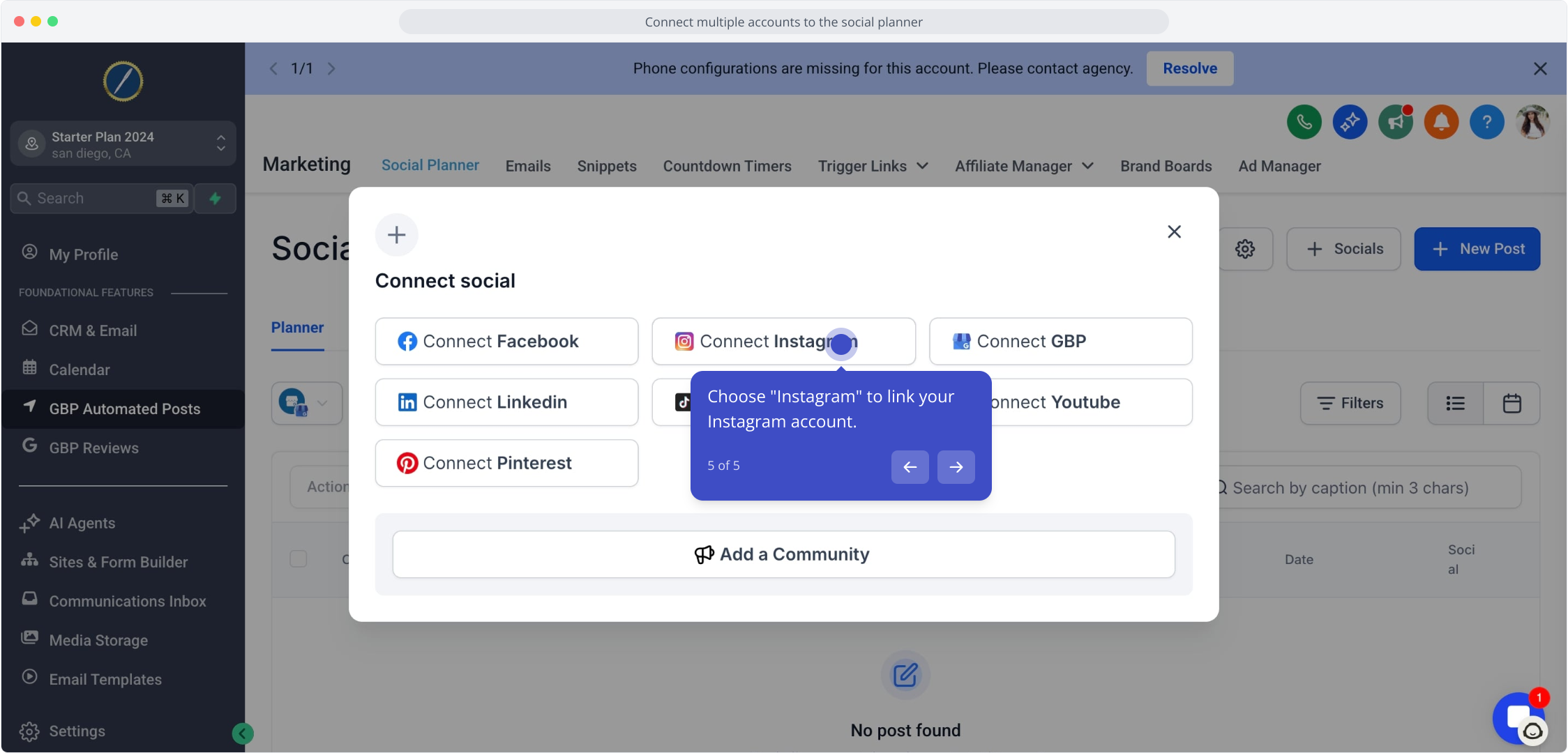Viewport: 1568px width, 753px height.
Task: Dismiss the phone configuration banner
Action: coord(1541,68)
